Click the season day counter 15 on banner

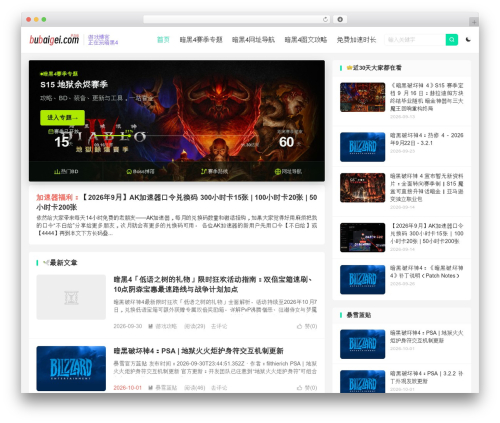point(62,142)
